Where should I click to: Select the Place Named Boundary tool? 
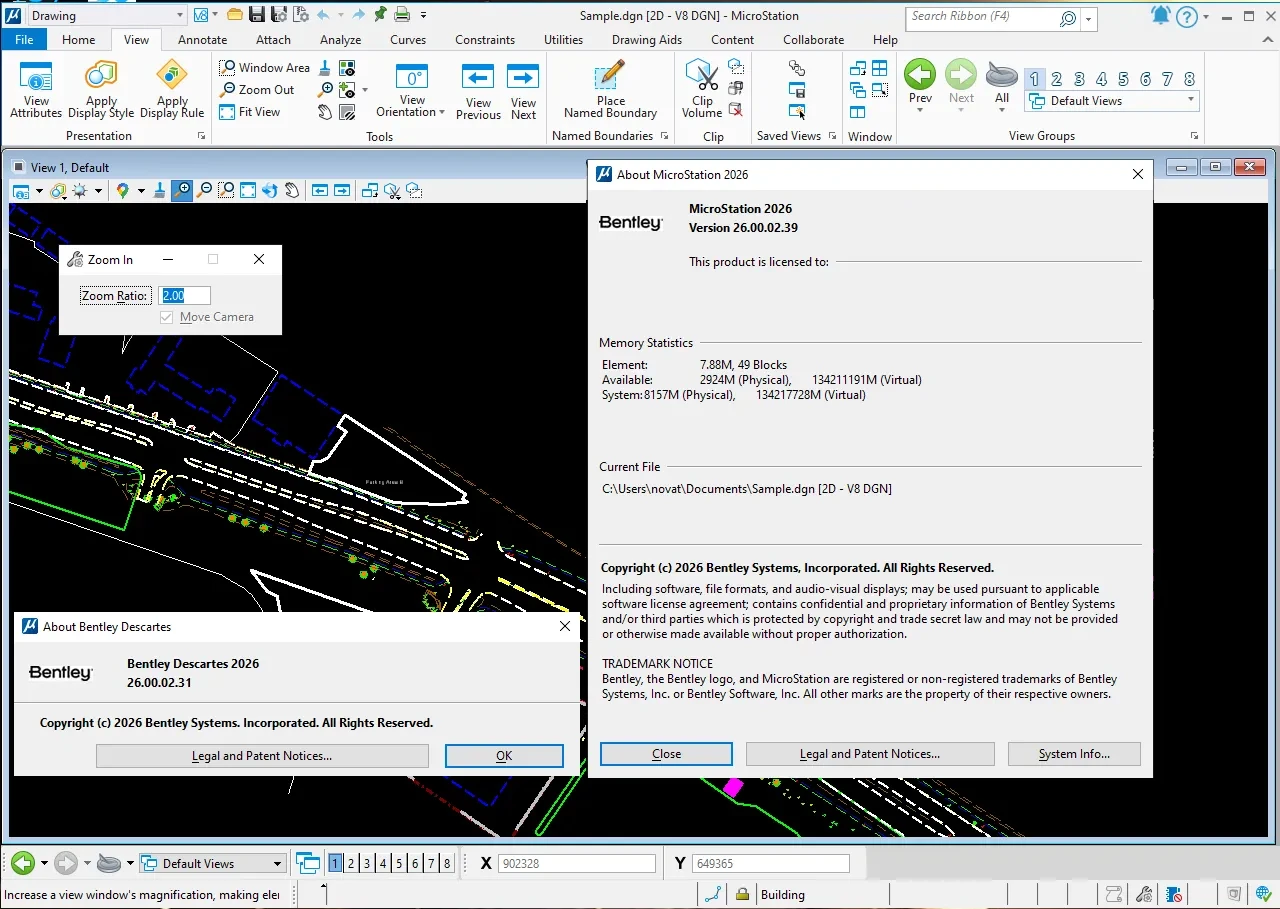610,90
